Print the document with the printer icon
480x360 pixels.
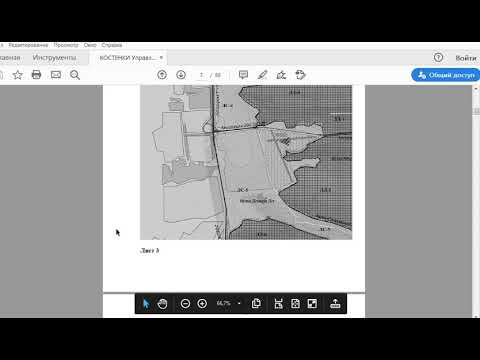coord(36,75)
